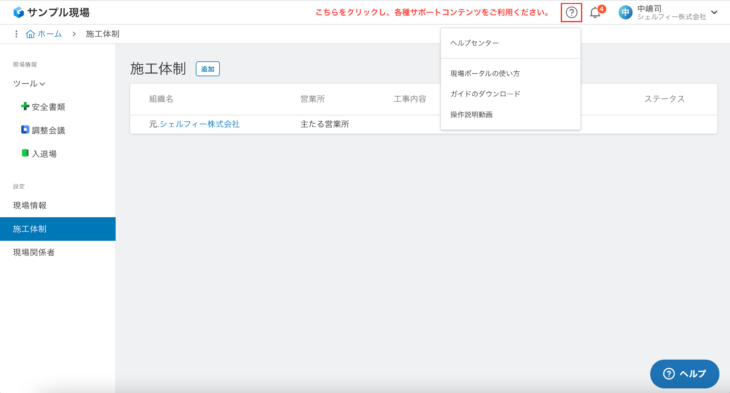Click the 主たる営業所 table cell
The width and height of the screenshot is (730, 393).
coord(324,124)
